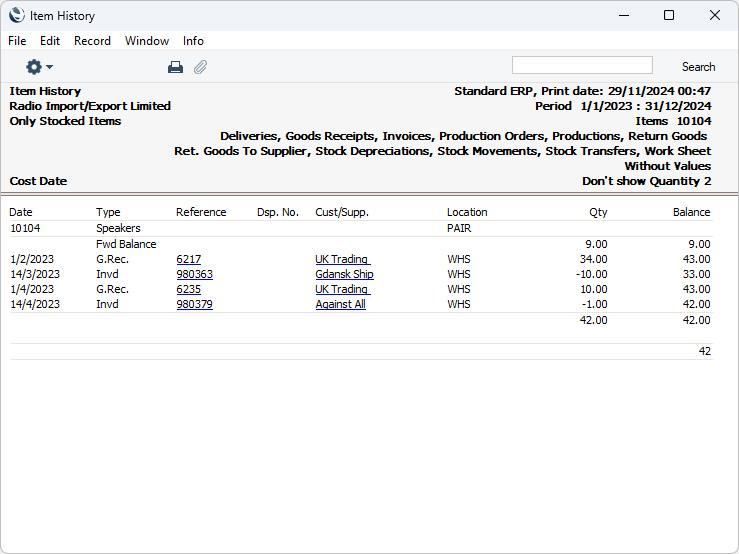Image resolution: width=739 pixels, height=554 pixels.
Task: Open the Edit menu
Action: coord(50,41)
